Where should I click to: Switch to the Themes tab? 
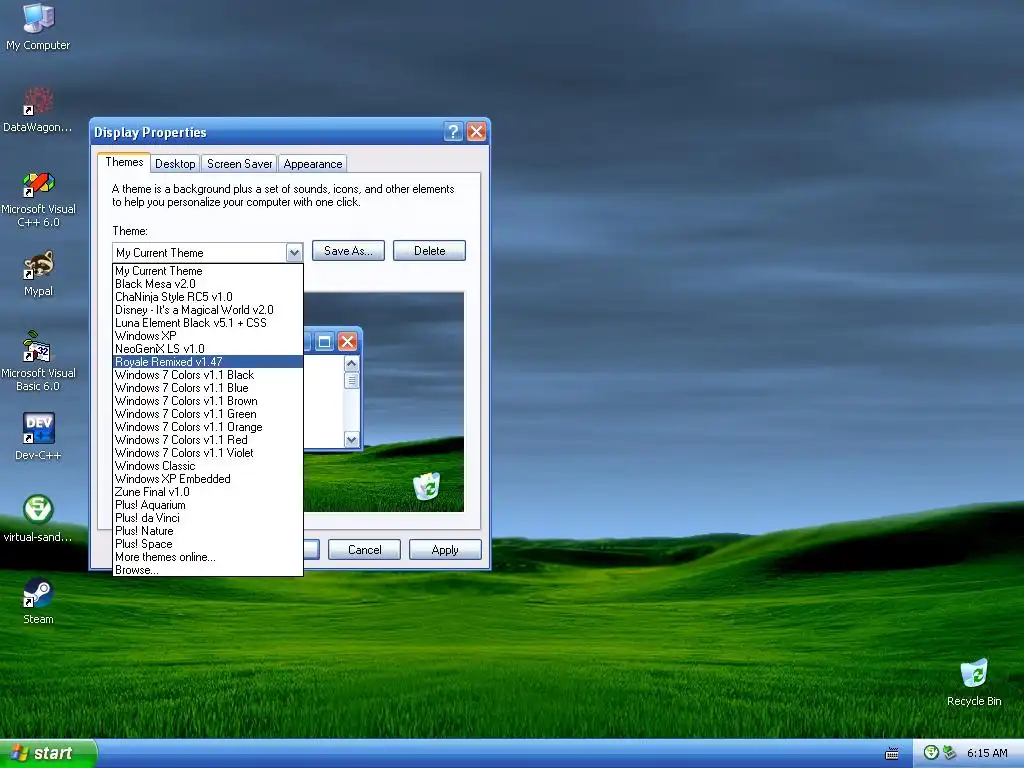[x=124, y=162]
